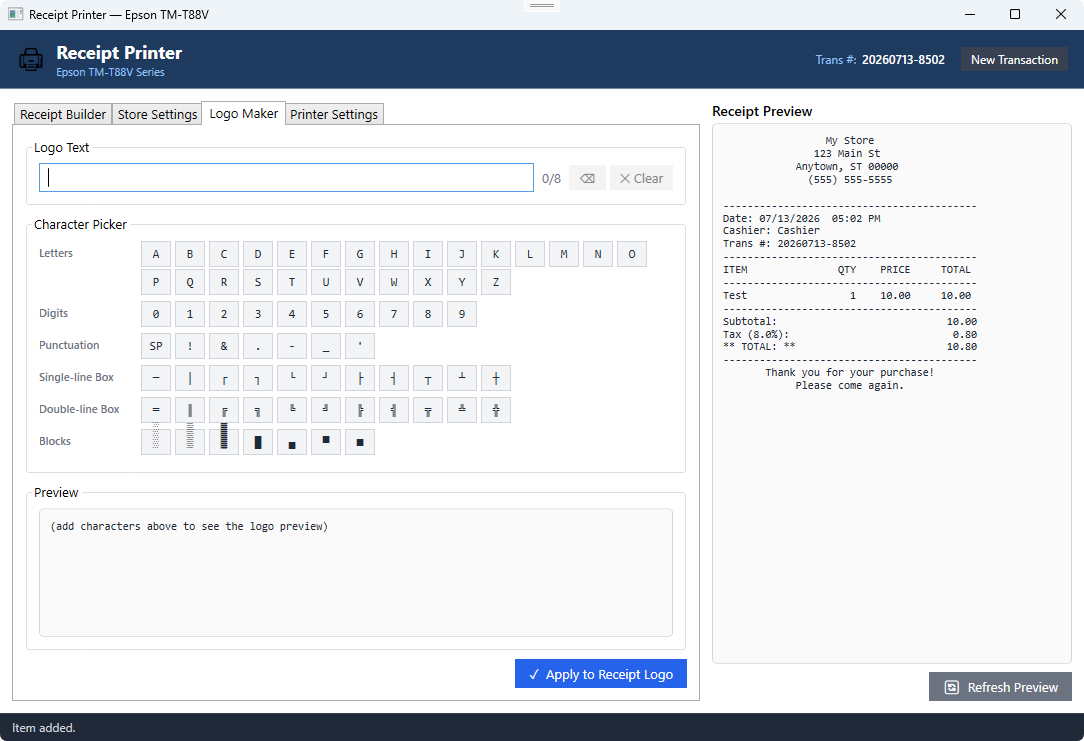Click the printer icon in the header

(31, 59)
